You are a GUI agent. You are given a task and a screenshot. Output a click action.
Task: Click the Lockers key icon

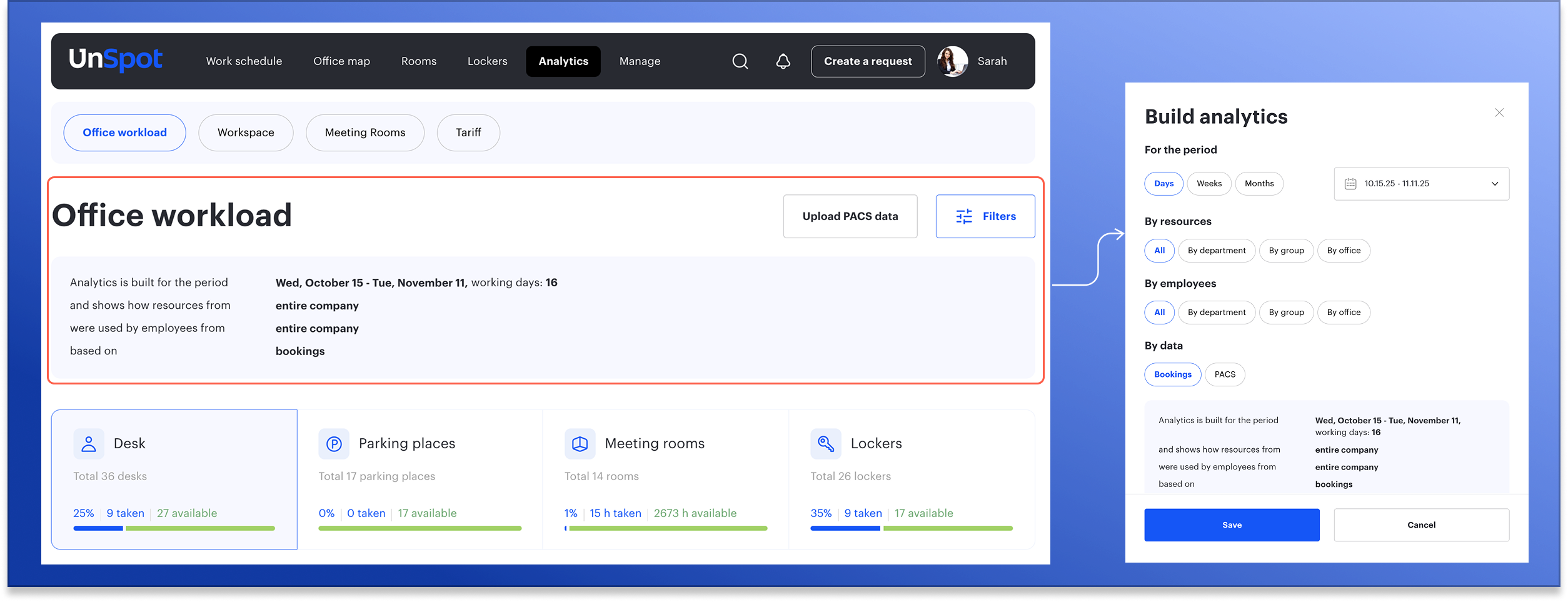tap(825, 444)
